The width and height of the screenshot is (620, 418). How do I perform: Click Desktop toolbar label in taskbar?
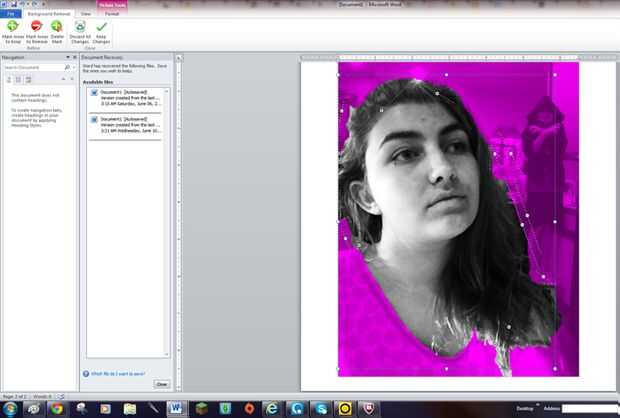(525, 409)
